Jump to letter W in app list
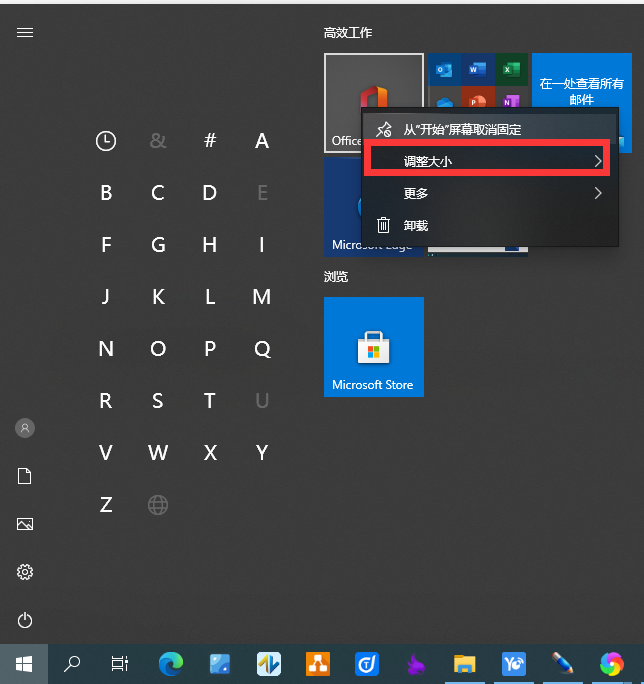Screen dimensions: 644x684 tap(158, 453)
